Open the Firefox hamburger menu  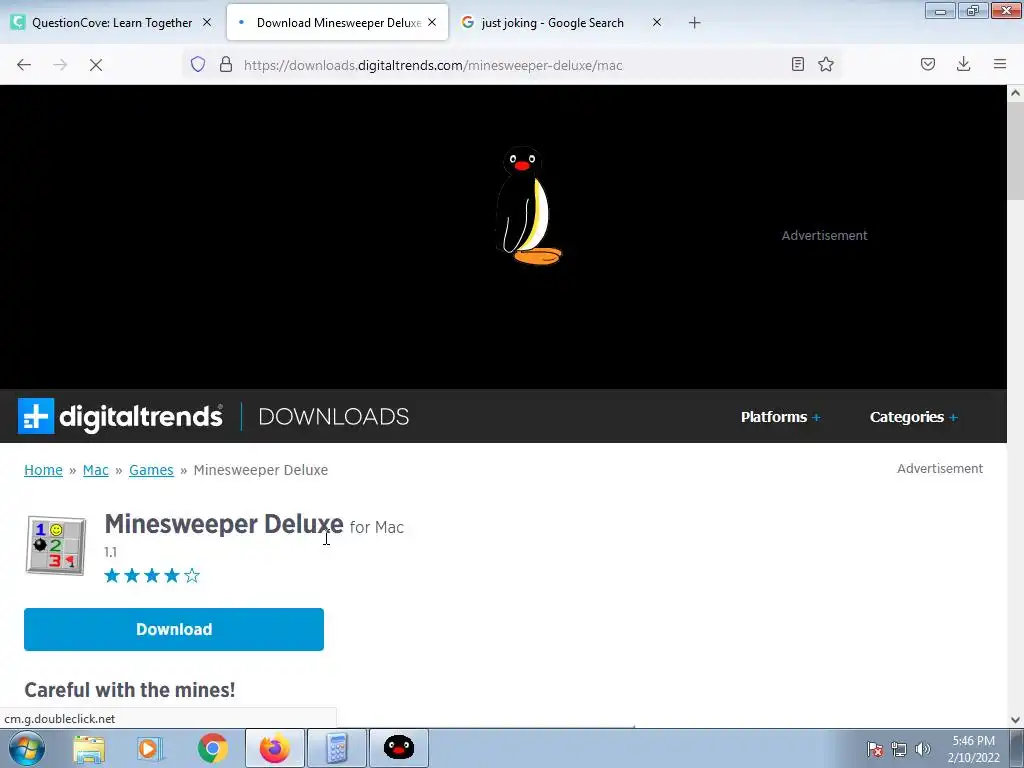tap(1000, 64)
